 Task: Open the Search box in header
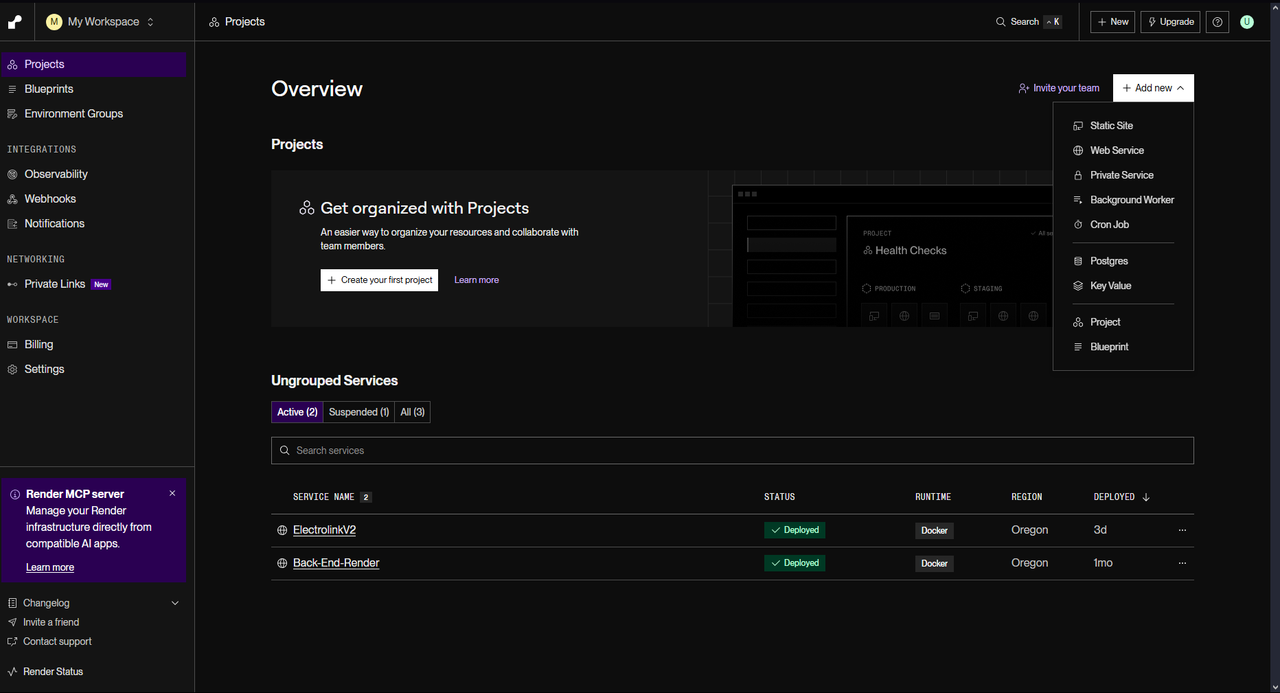(1028, 21)
